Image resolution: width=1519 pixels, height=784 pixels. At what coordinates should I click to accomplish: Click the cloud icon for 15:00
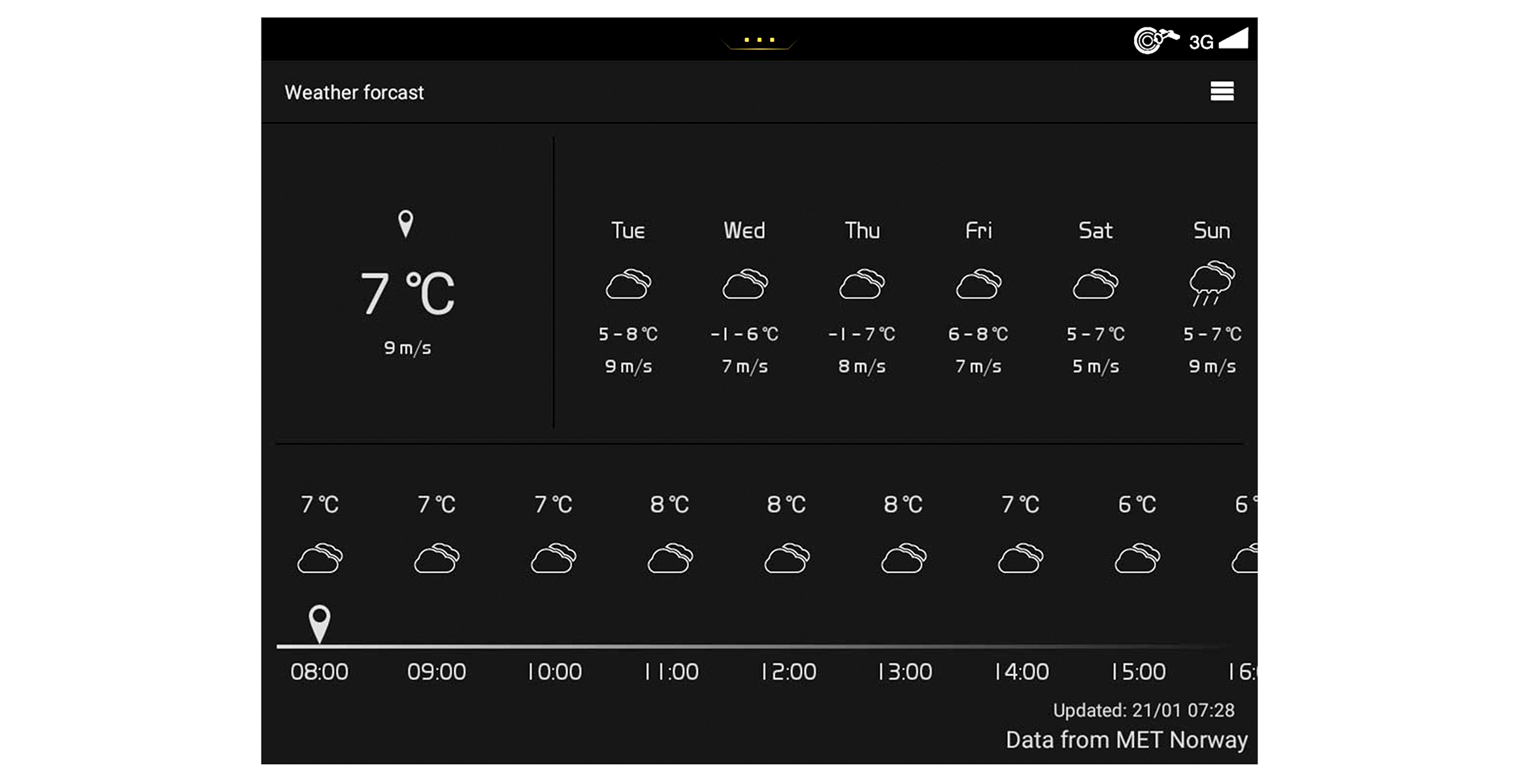click(1137, 558)
